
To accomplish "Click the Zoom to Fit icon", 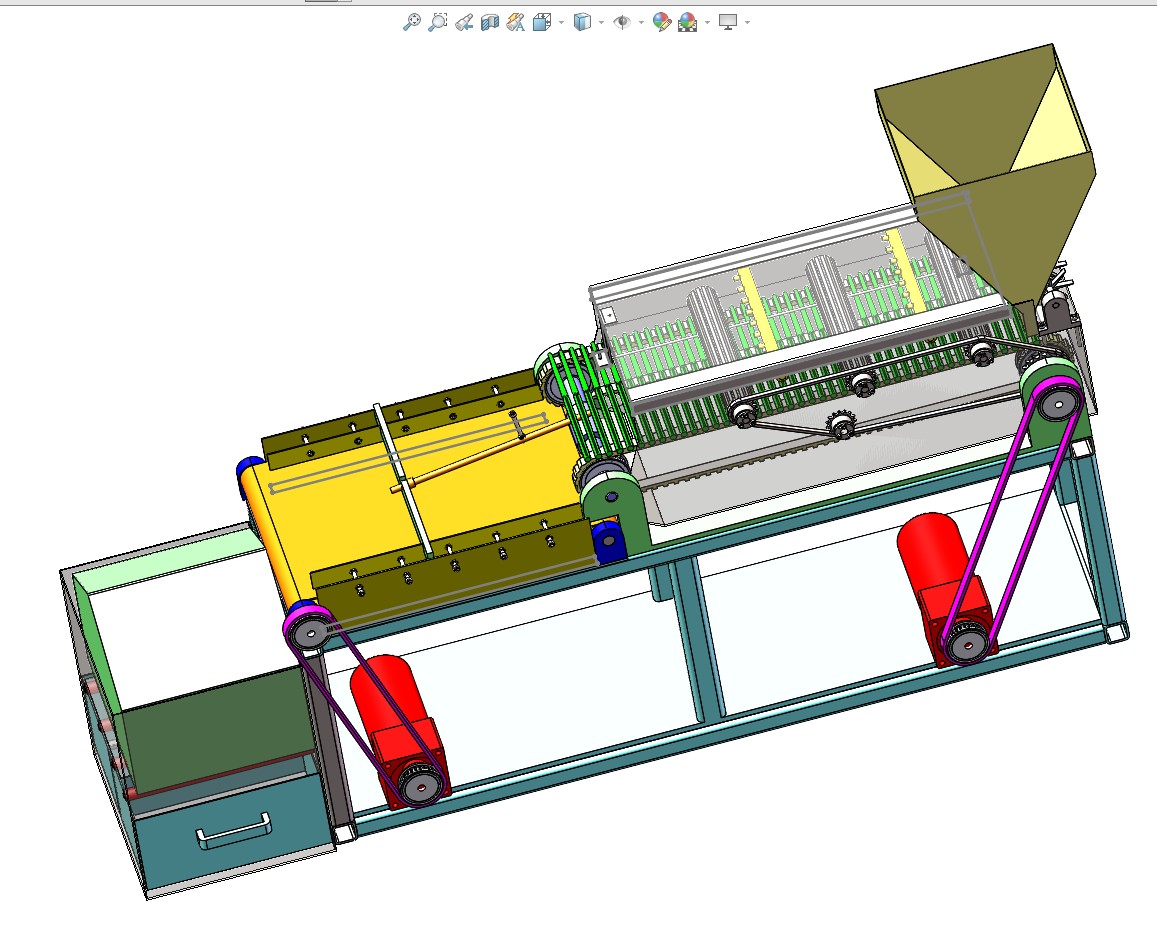I will pyautogui.click(x=412, y=22).
